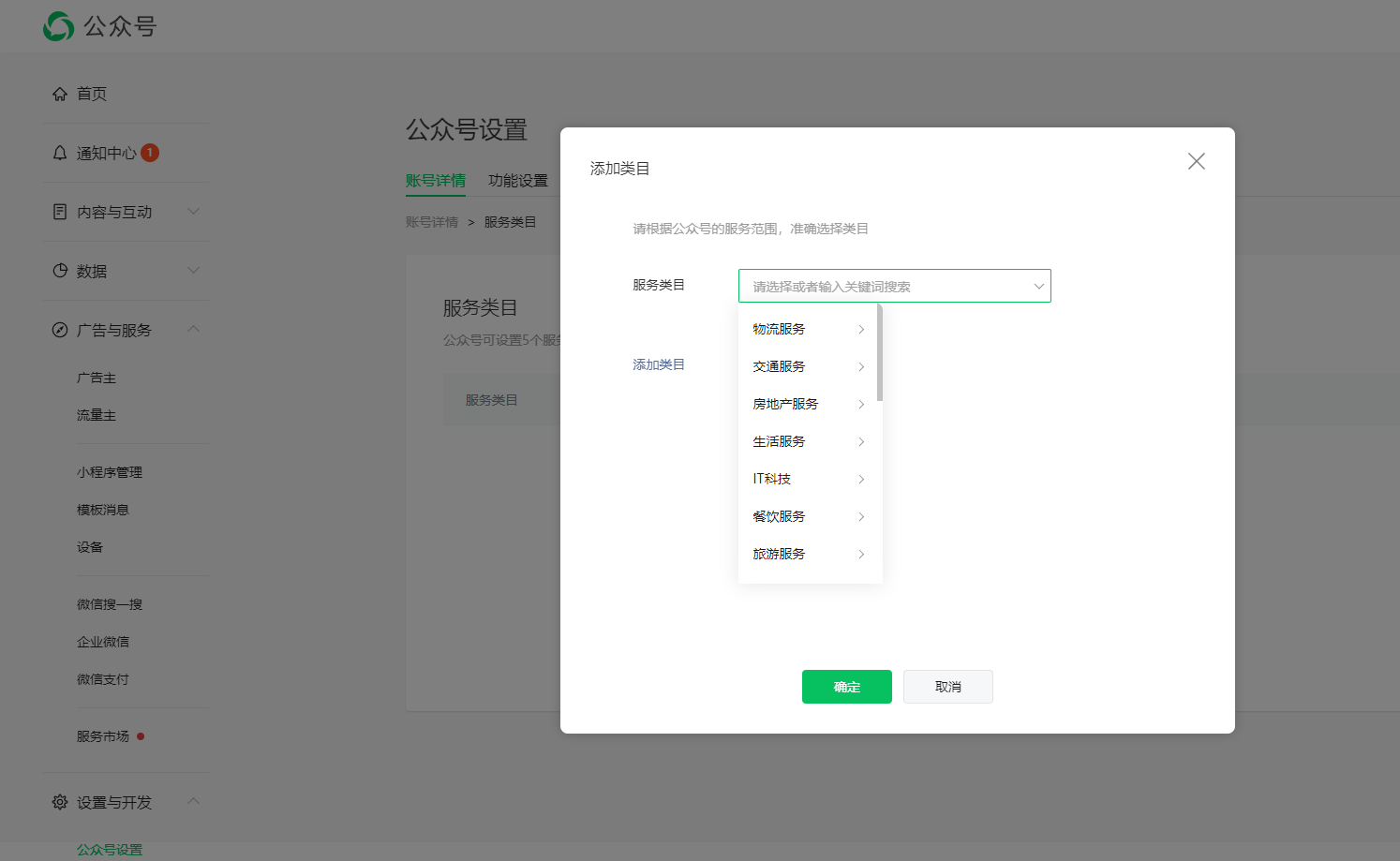Open 流量主 in the sidebar
Screen dimensions: 1400x861
click(x=97, y=415)
